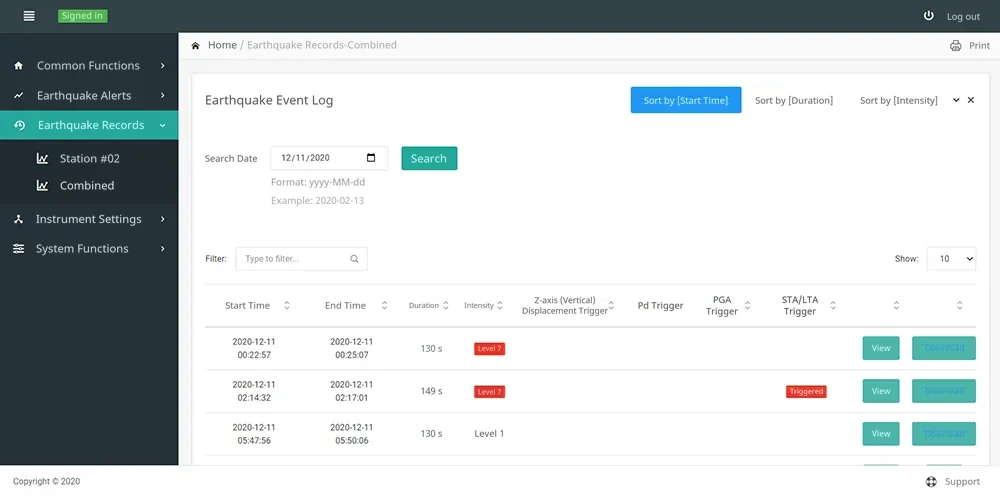Image resolution: width=1000 pixels, height=497 pixels.
Task: Close the Earthquake Event Log panel
Action: pyautogui.click(x=971, y=100)
